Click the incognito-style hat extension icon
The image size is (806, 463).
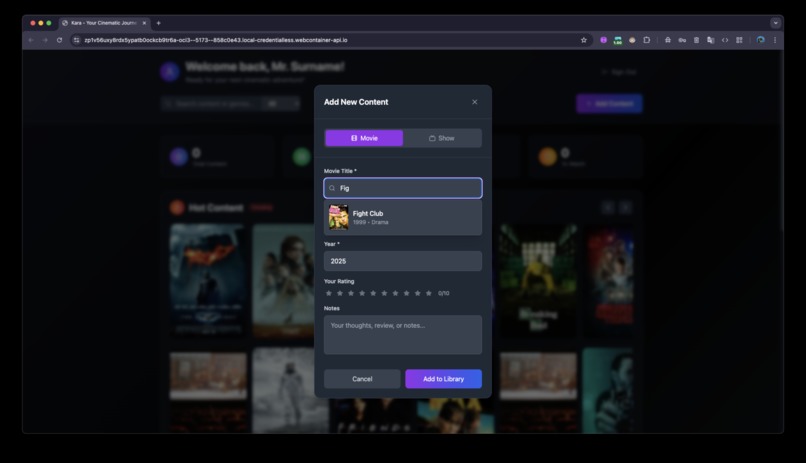pyautogui.click(x=668, y=40)
